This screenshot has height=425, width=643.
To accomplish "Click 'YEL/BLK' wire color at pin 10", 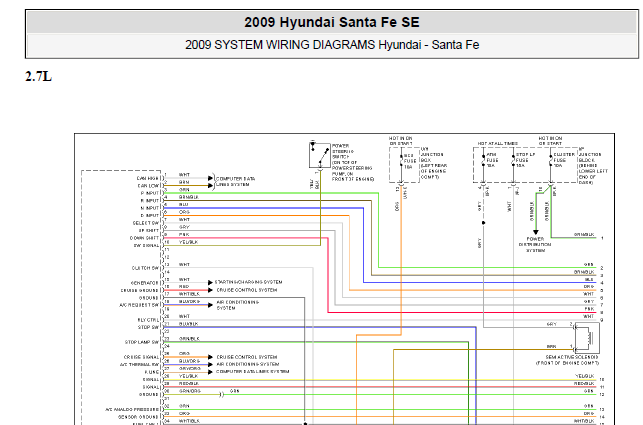I will pyautogui.click(x=189, y=242).
